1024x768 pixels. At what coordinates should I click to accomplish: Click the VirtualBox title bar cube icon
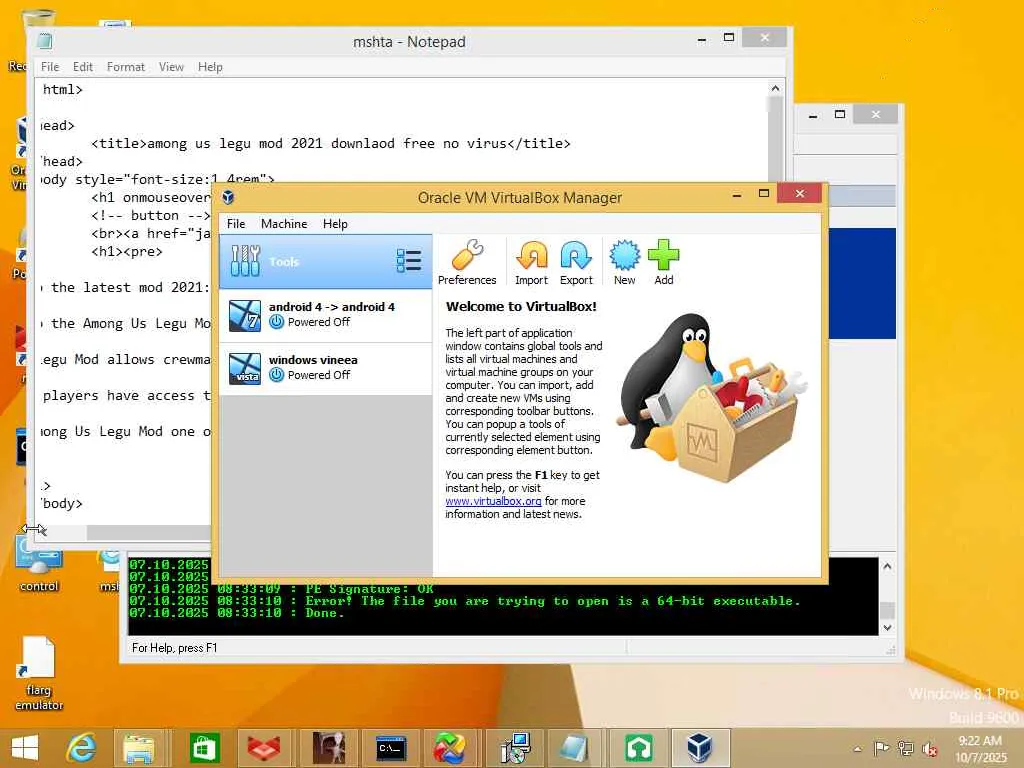coord(228,197)
